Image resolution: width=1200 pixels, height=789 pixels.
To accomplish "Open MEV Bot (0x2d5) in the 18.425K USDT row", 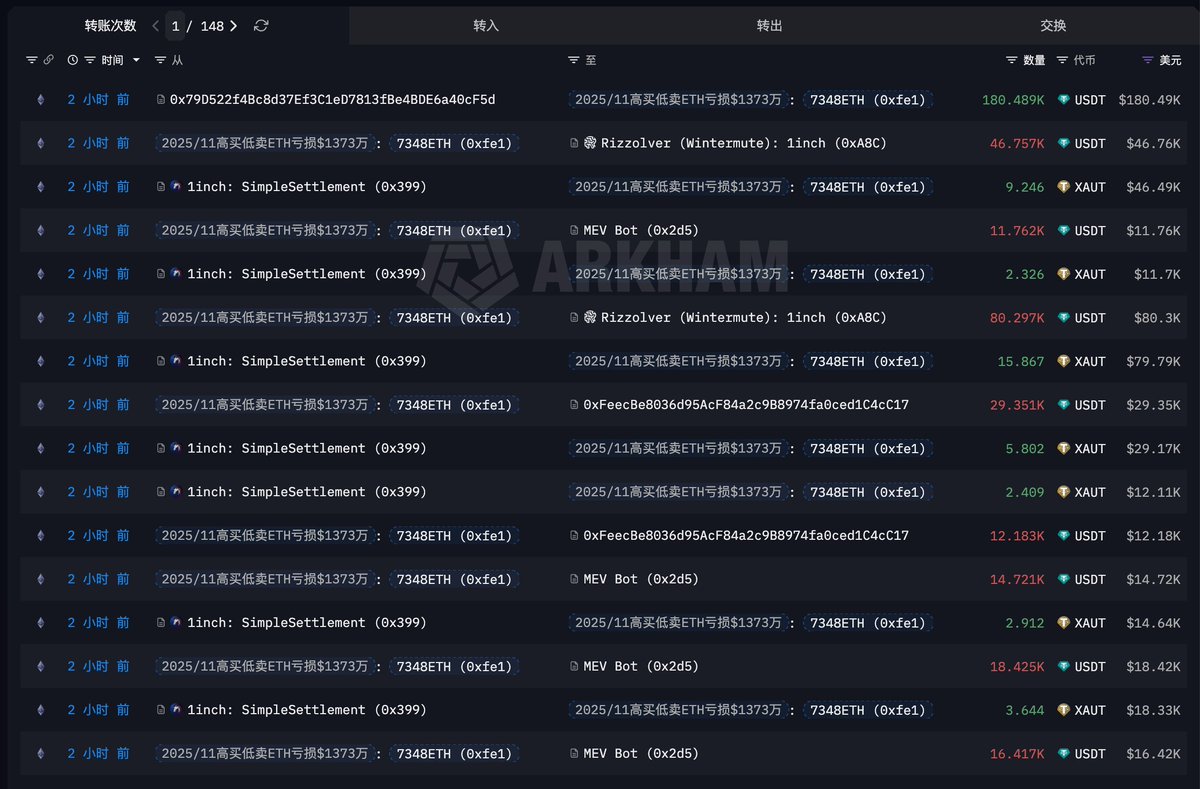I will coord(641,666).
